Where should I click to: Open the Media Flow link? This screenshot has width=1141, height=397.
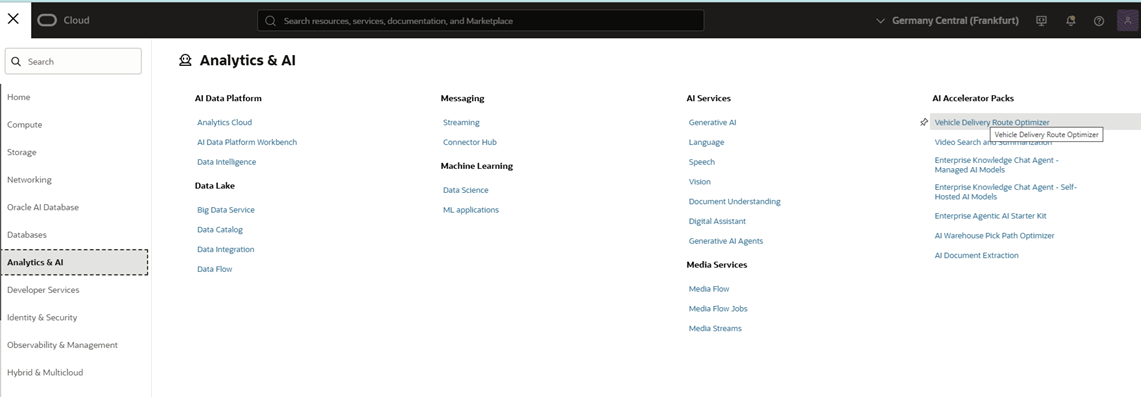click(x=709, y=289)
